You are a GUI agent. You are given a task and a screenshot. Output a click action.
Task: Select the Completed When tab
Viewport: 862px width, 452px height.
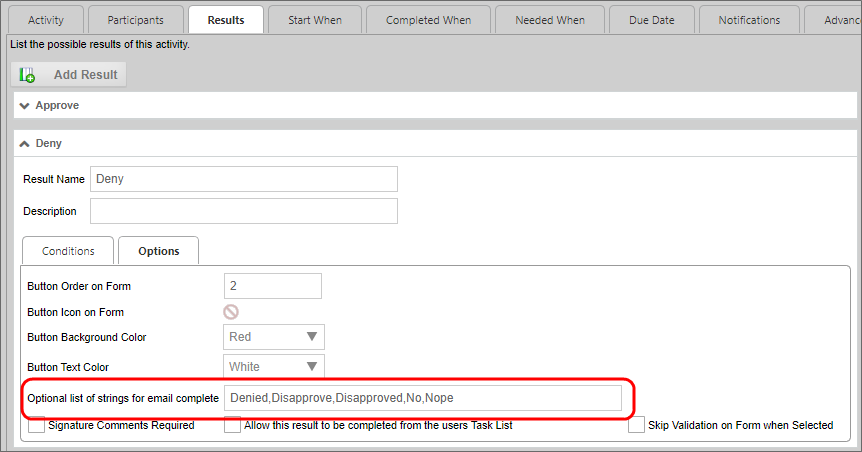click(427, 20)
